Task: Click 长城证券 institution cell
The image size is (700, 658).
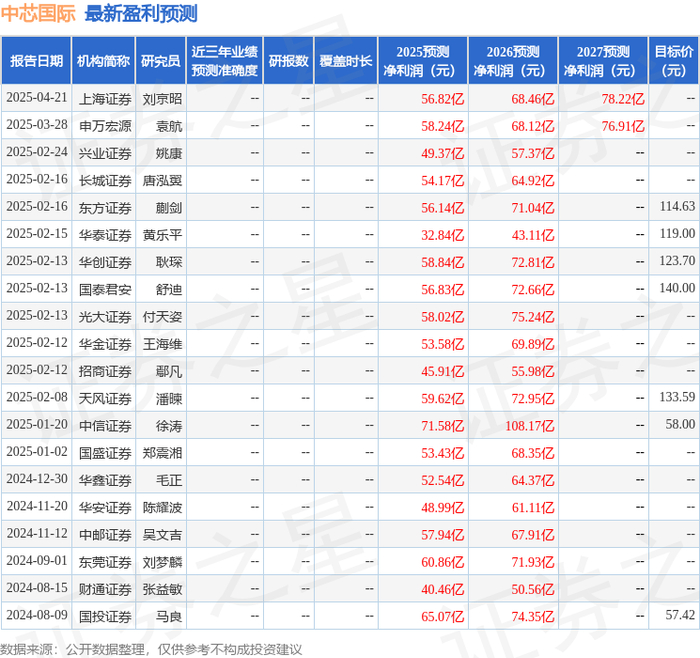Action: [105, 180]
